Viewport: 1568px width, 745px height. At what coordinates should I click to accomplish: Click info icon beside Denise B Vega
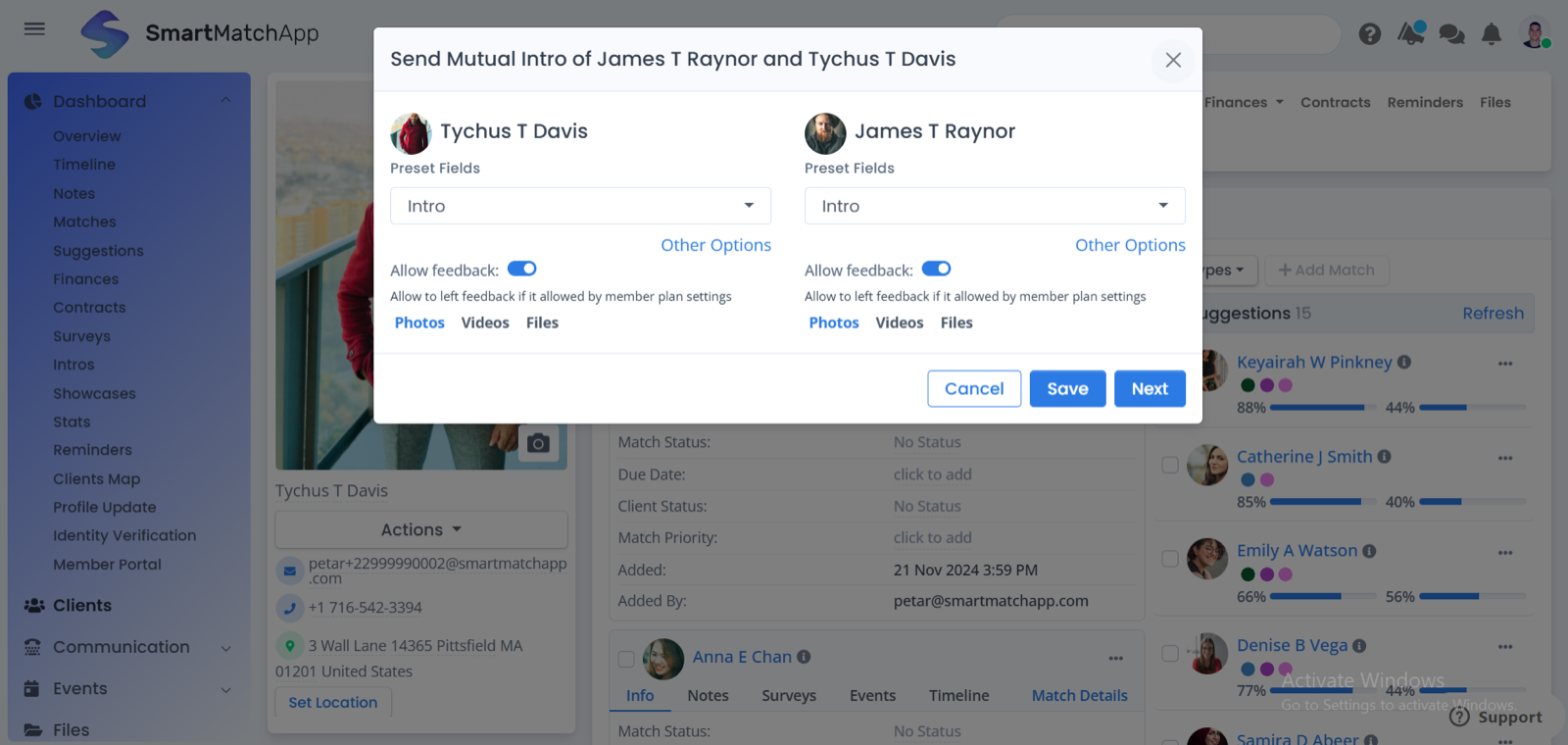point(1359,645)
